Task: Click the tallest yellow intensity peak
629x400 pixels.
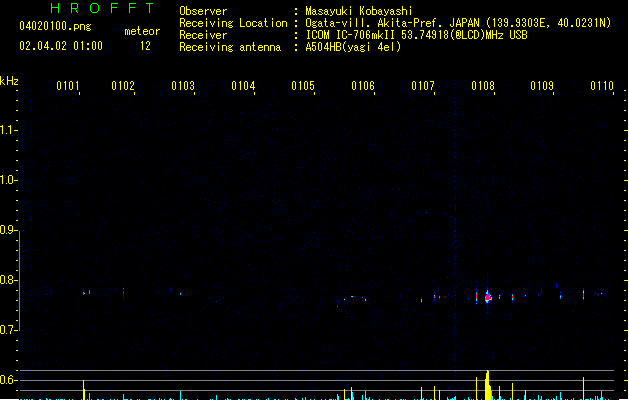Action: 487,385
